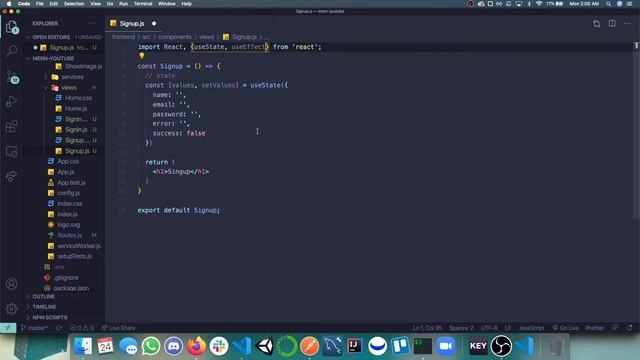
Task: Open the Search view in activity bar
Action: click(x=12, y=51)
